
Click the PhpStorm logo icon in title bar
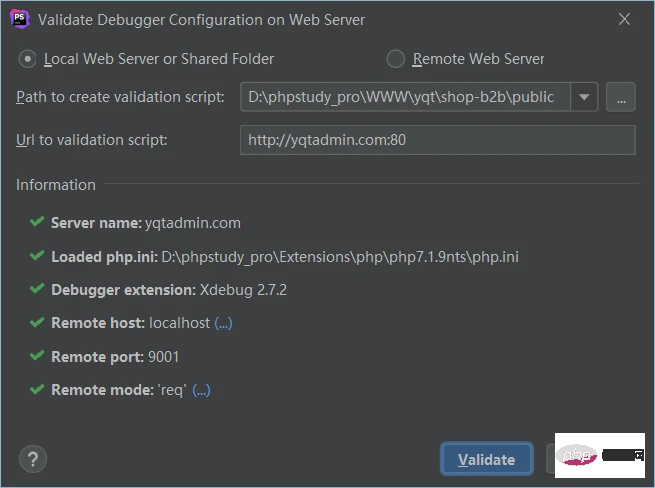coord(19,19)
